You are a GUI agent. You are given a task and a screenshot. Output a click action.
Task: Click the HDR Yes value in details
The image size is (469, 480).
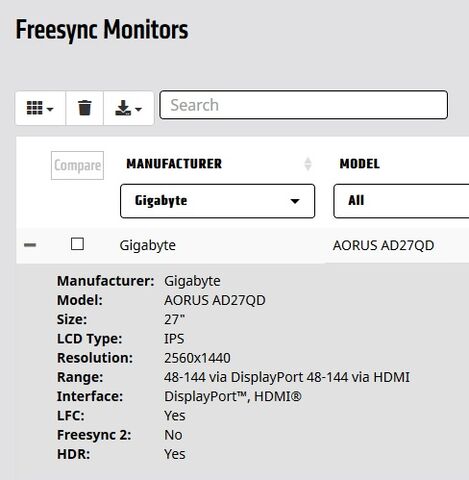175,454
